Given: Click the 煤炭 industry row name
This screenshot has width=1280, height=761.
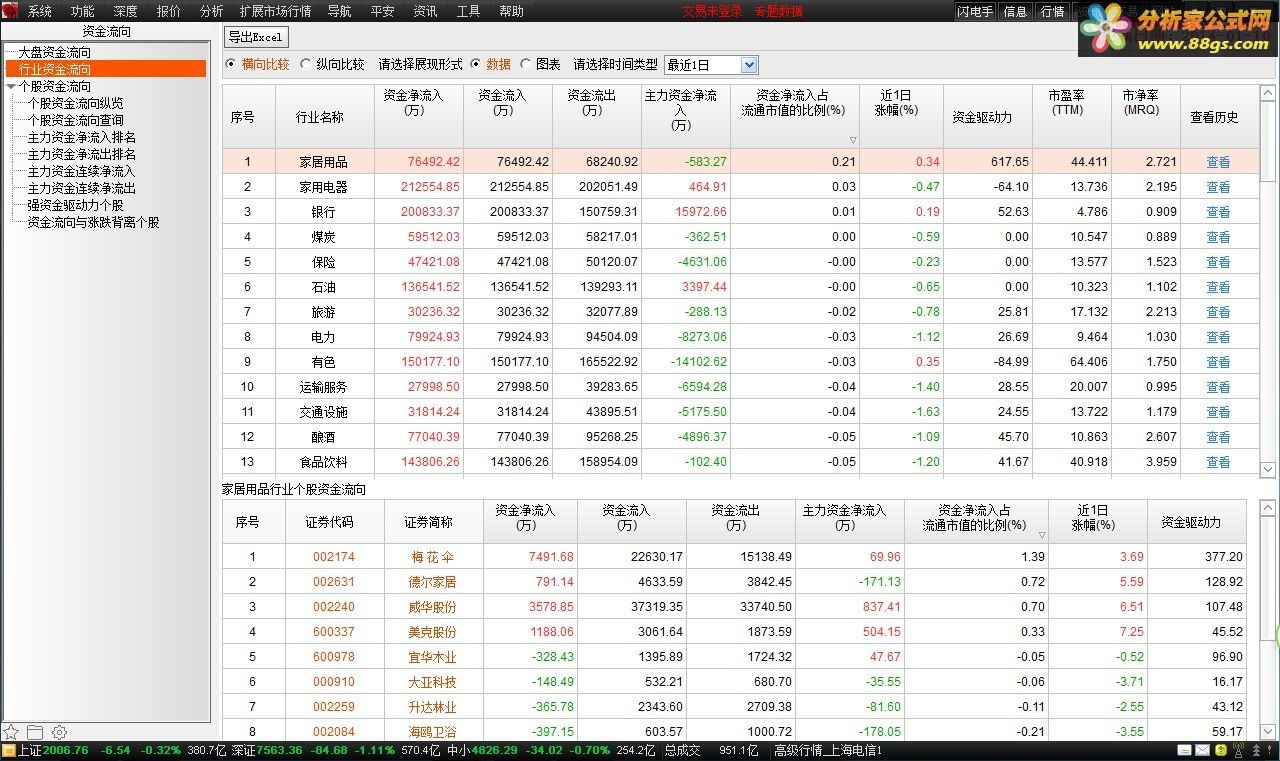Looking at the screenshot, I should pos(324,237).
